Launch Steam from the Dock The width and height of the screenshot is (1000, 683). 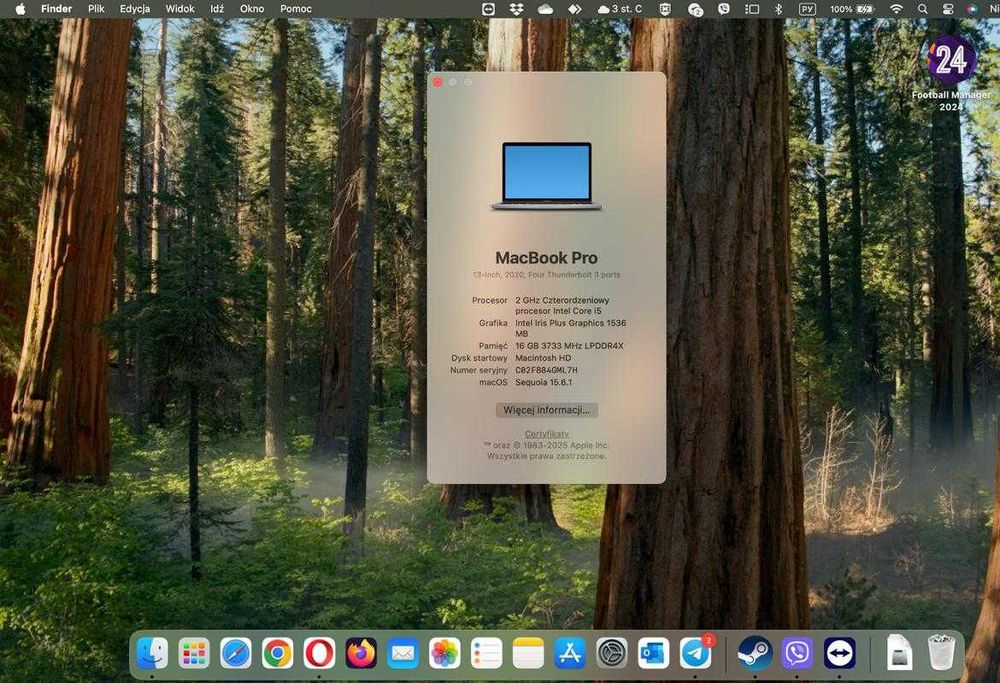click(x=755, y=654)
